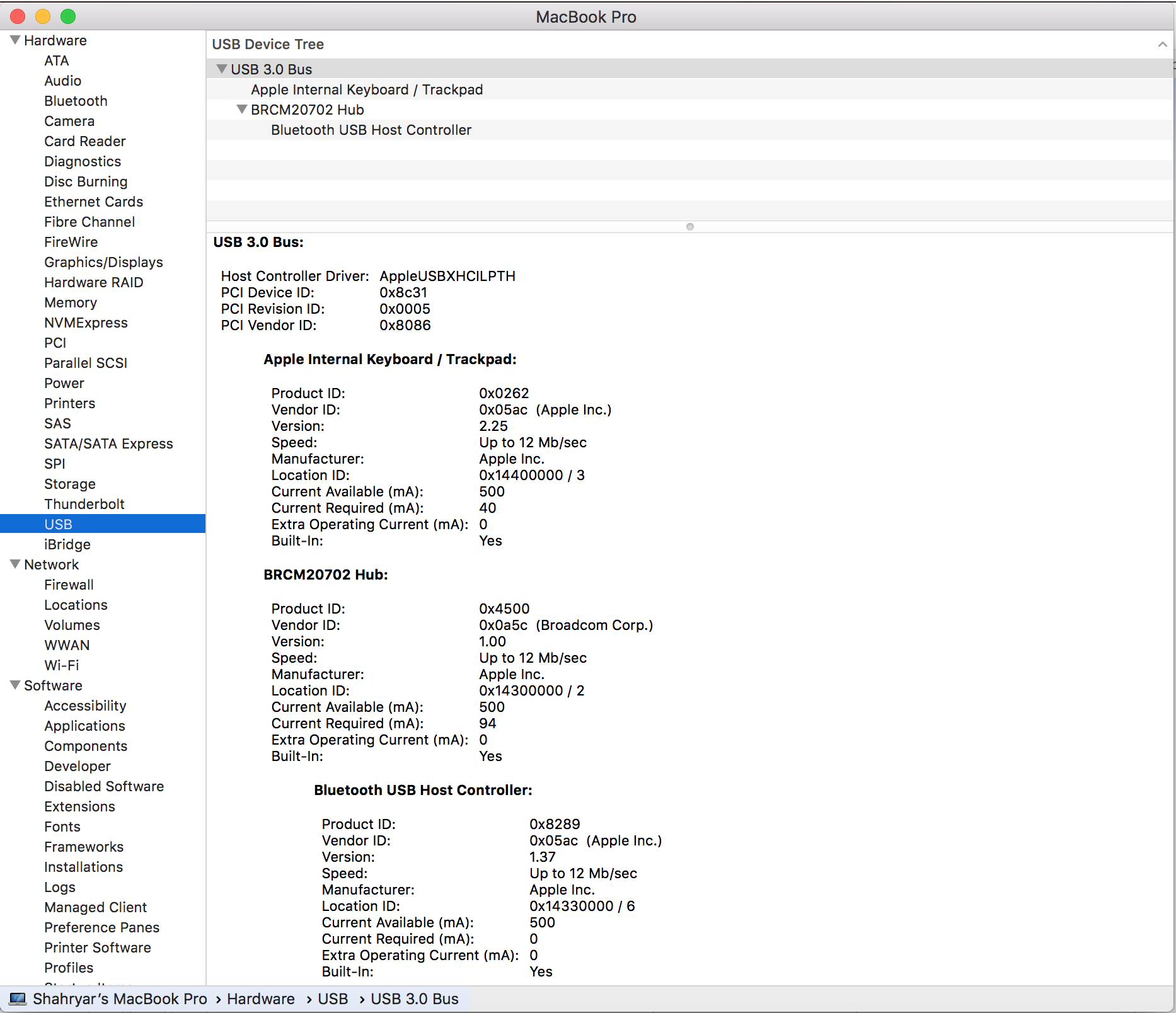Open SATA/SATA Express information
This screenshot has width=1176, height=1013.
(x=109, y=444)
